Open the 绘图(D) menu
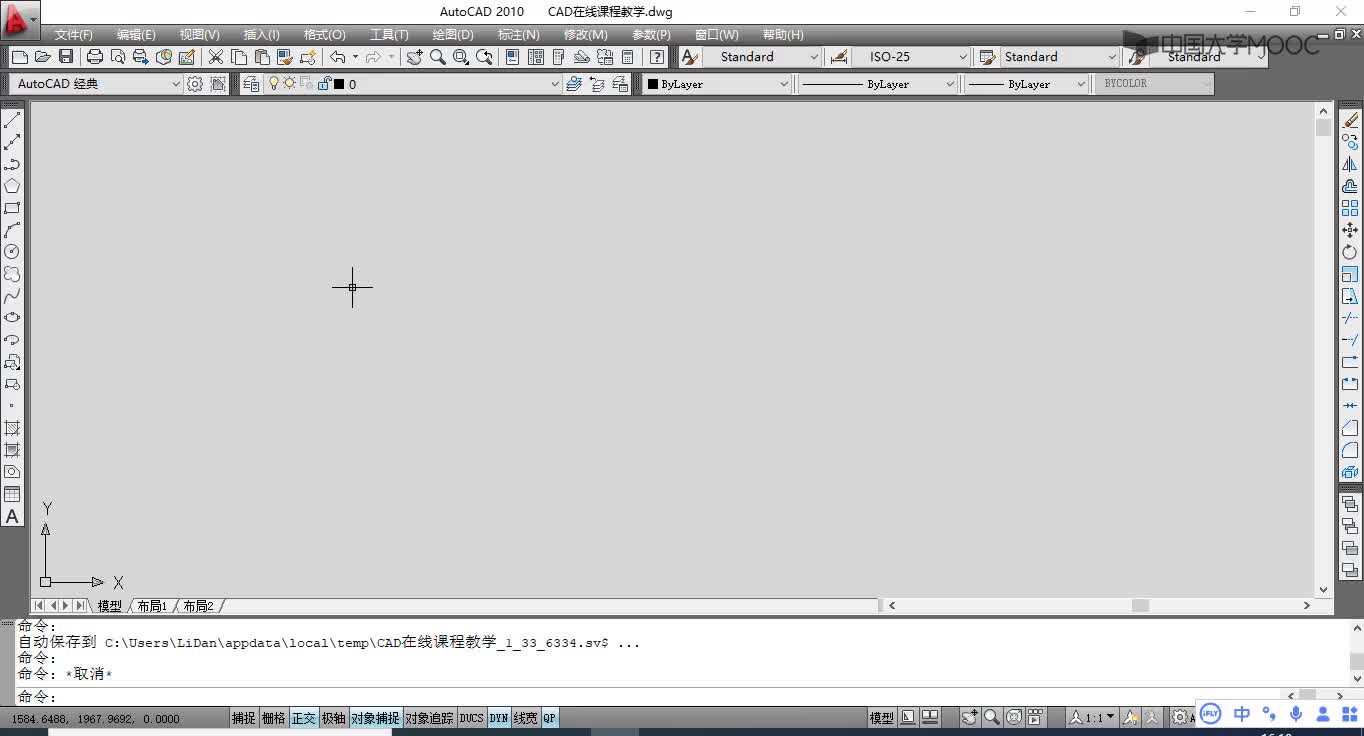 453,34
